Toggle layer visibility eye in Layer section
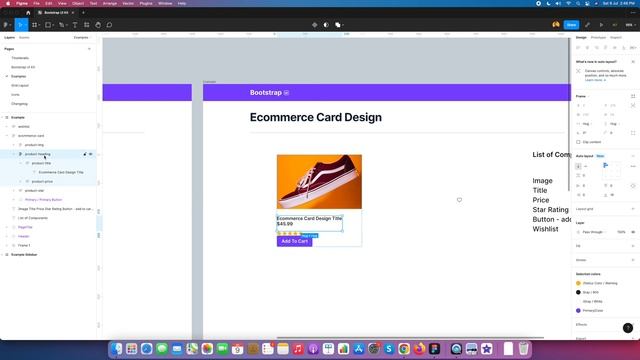 tap(633, 232)
